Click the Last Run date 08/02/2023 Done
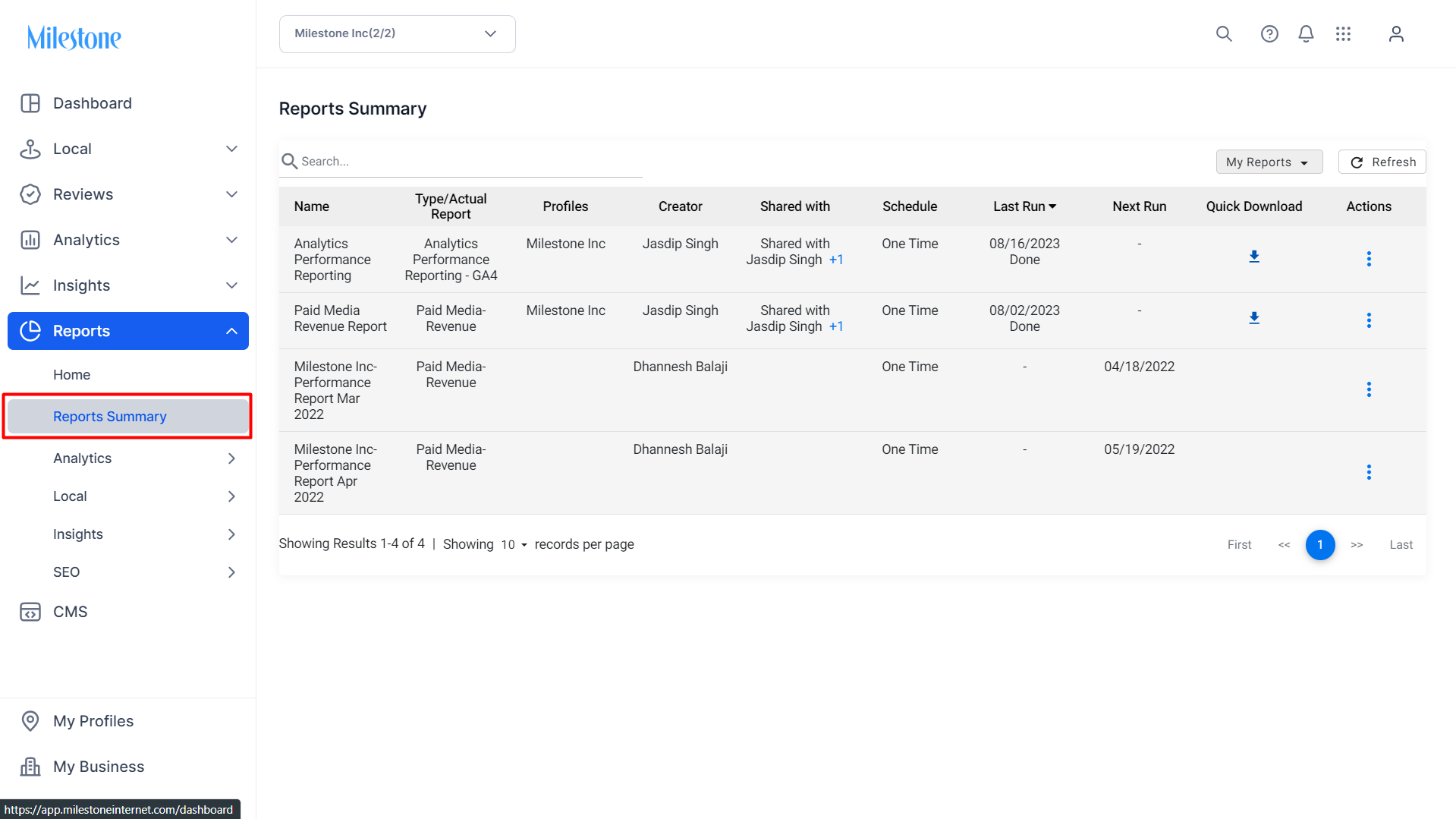Screen dimensions: 1456x819 (1024, 318)
